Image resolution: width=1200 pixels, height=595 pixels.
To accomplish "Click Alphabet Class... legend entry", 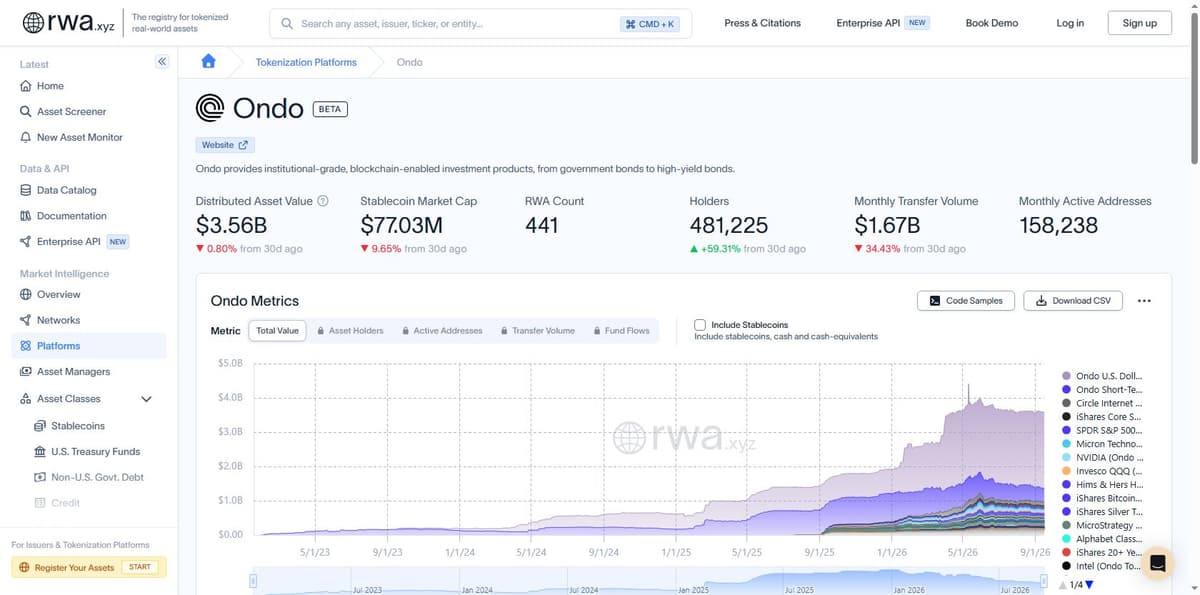I will [1101, 539].
